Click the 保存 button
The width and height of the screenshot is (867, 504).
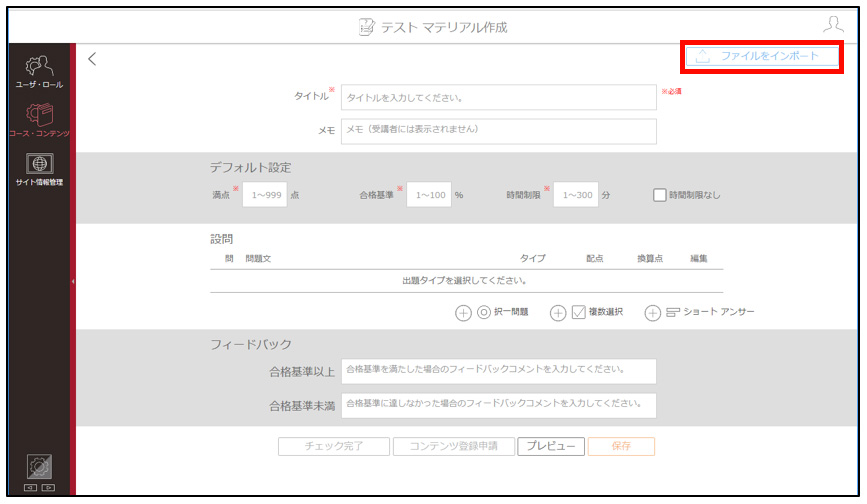[x=621, y=447]
